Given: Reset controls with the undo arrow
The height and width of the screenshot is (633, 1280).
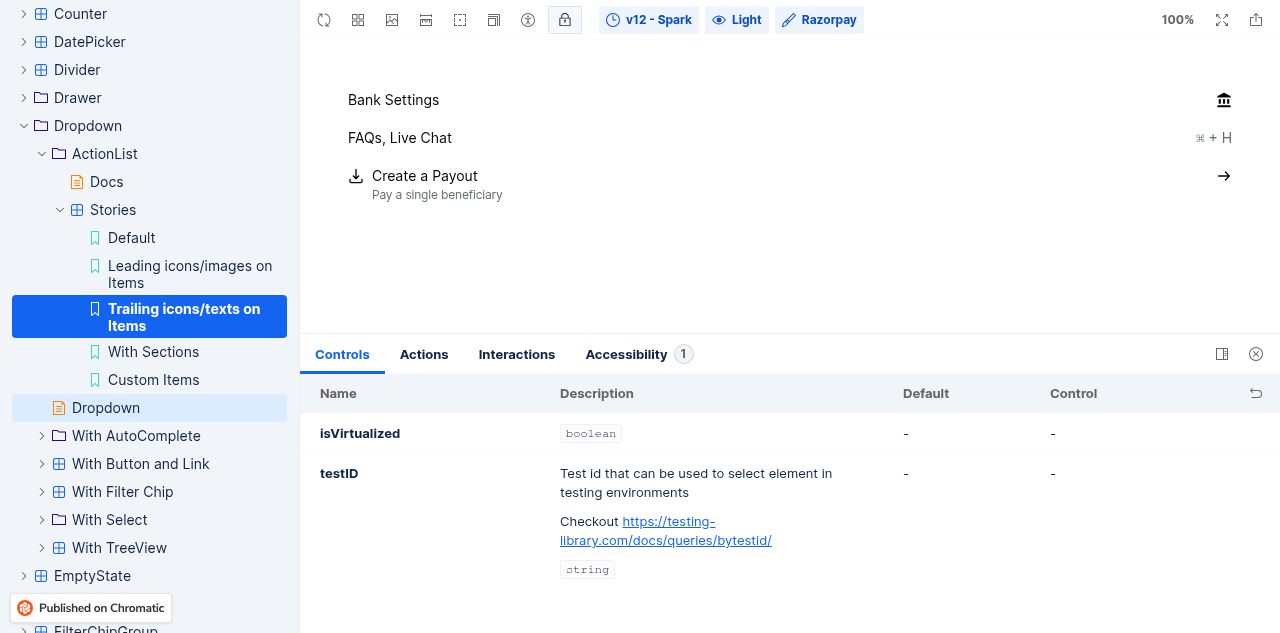Looking at the screenshot, I should pos(1256,394).
